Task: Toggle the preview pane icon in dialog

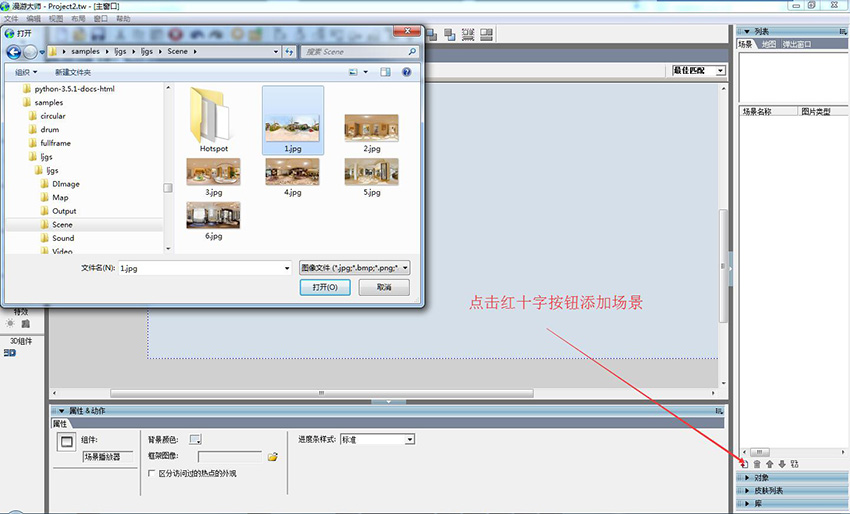Action: [385, 72]
